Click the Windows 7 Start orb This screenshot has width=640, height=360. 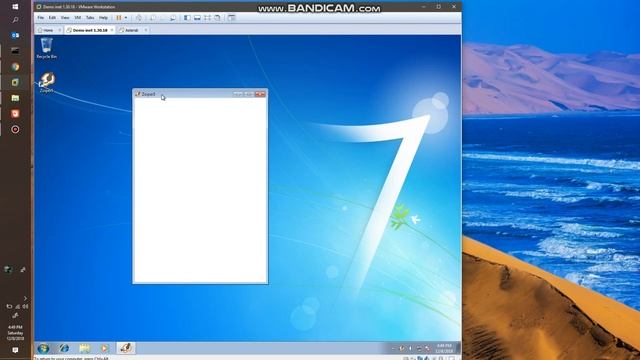coord(43,348)
